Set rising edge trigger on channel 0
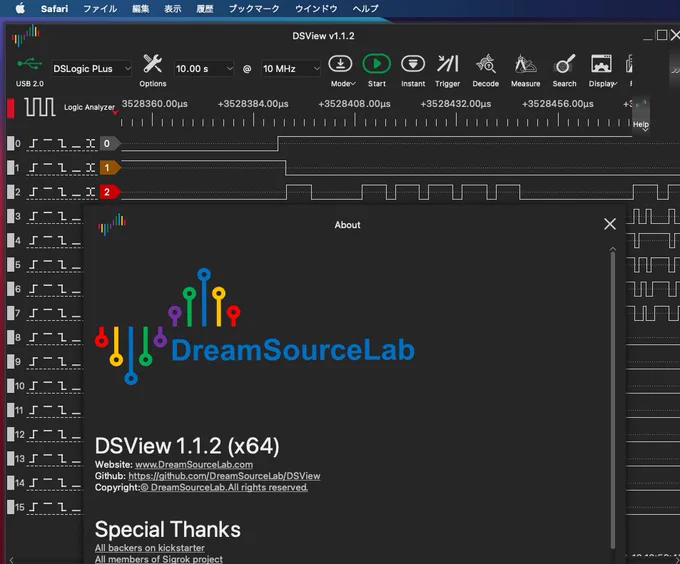The image size is (680, 564). click(x=33, y=143)
